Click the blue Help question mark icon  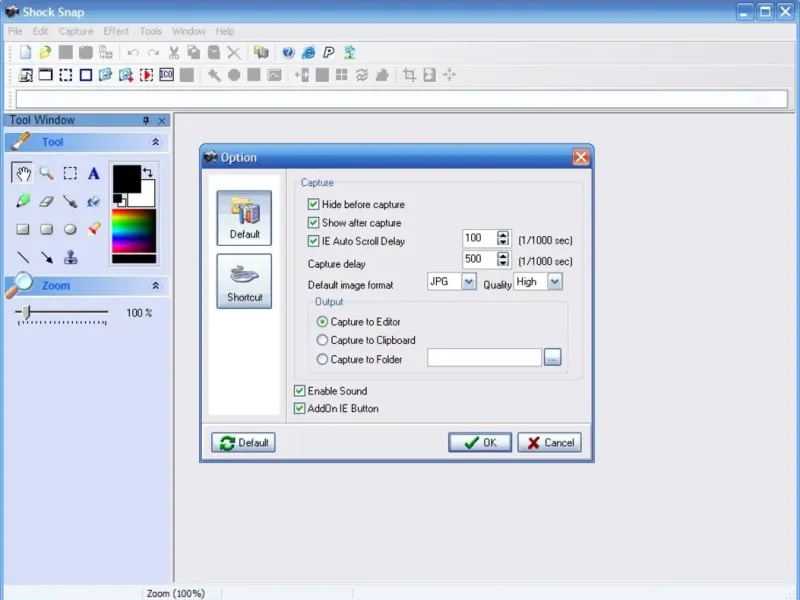click(x=288, y=52)
